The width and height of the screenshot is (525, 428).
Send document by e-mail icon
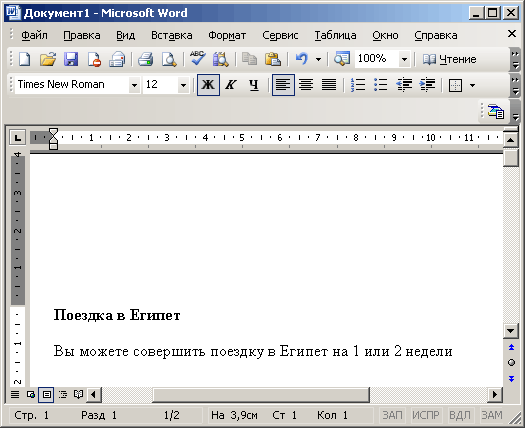pyautogui.click(x=117, y=60)
